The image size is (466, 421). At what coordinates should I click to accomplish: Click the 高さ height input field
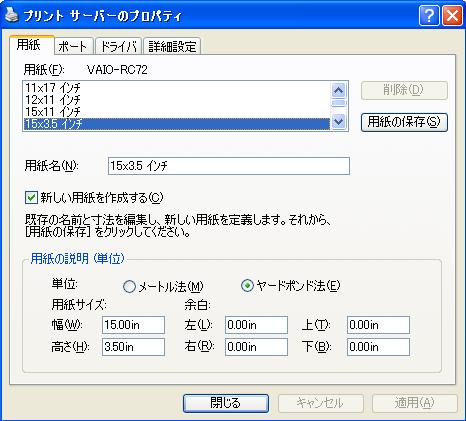[133, 347]
